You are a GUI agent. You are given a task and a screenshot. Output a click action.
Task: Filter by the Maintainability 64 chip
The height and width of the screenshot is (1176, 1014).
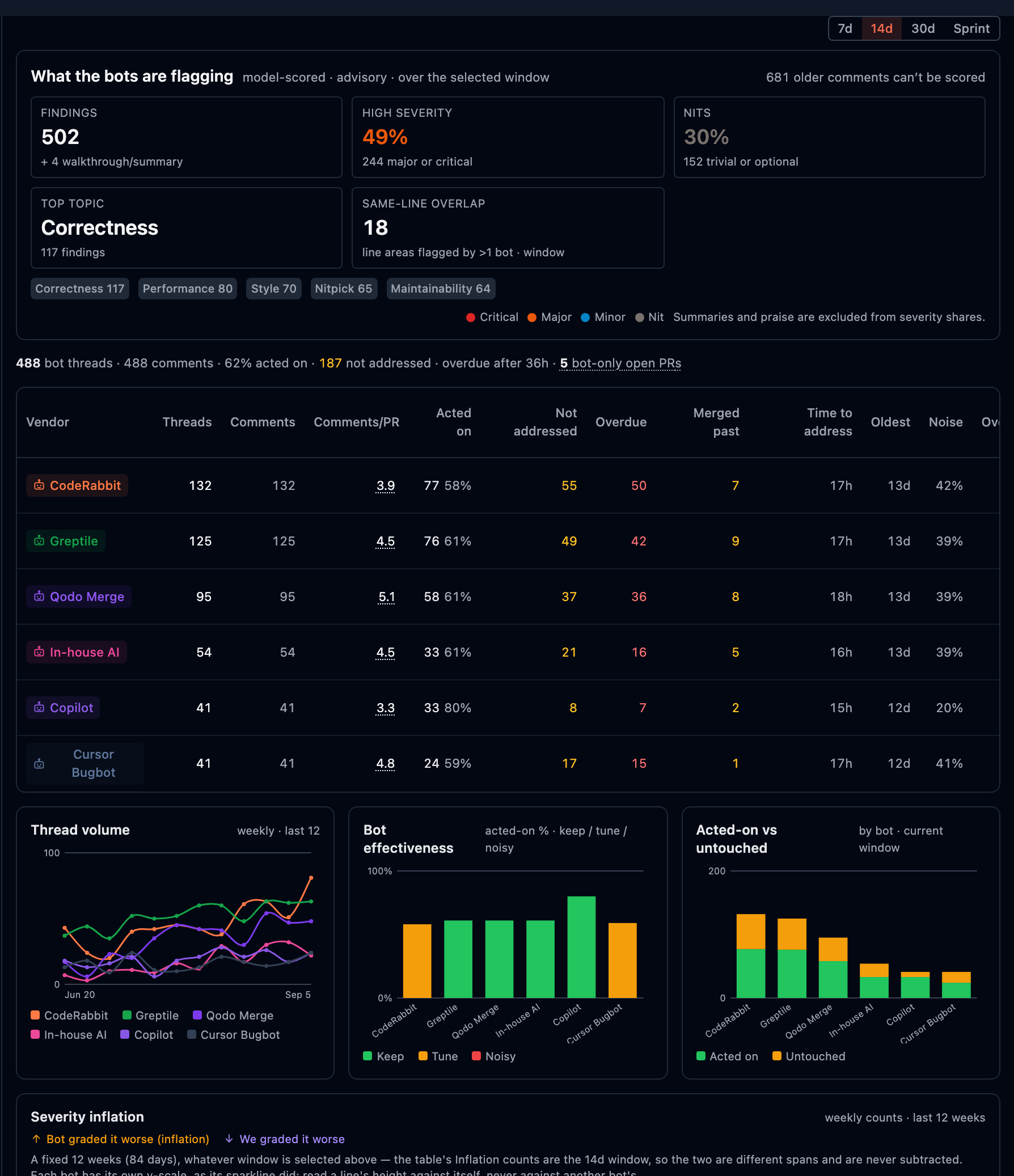441,288
